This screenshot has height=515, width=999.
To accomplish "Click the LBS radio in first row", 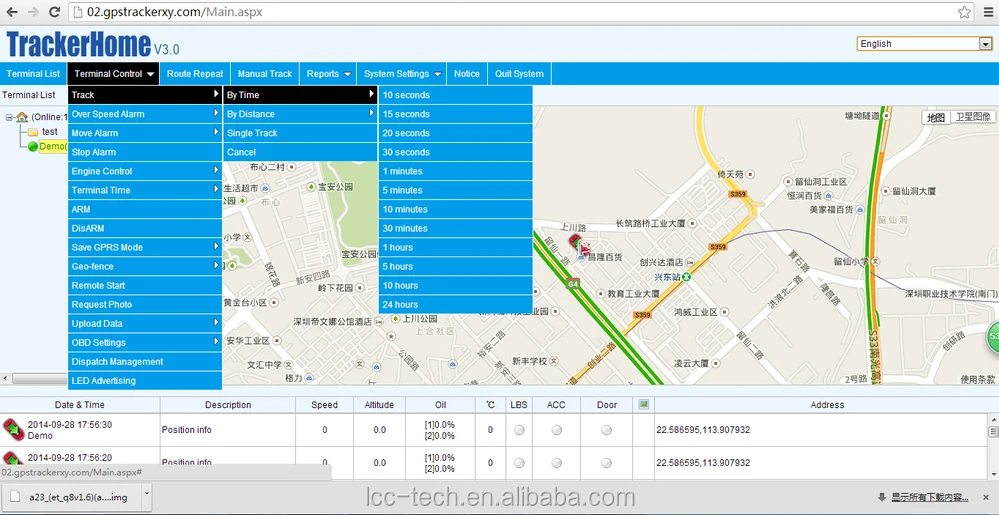I will point(519,430).
